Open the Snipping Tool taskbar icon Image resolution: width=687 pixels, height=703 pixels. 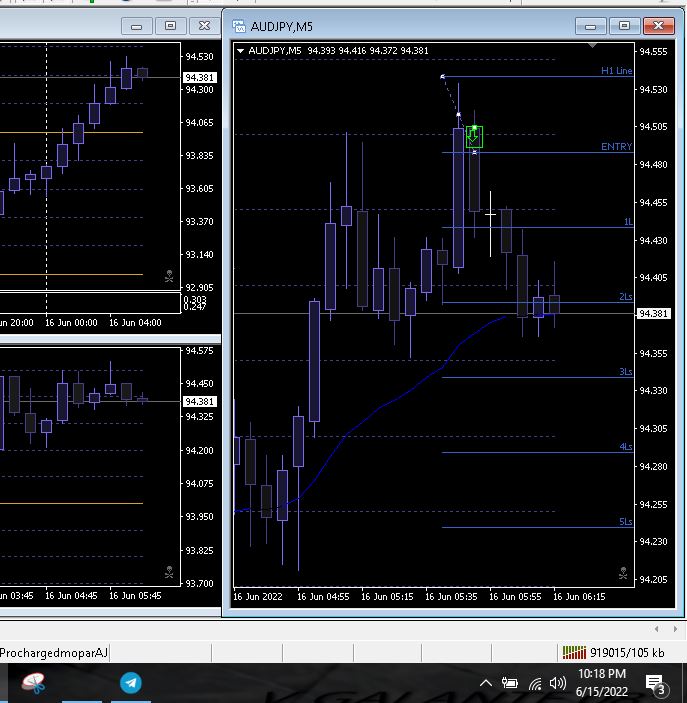click(x=35, y=683)
